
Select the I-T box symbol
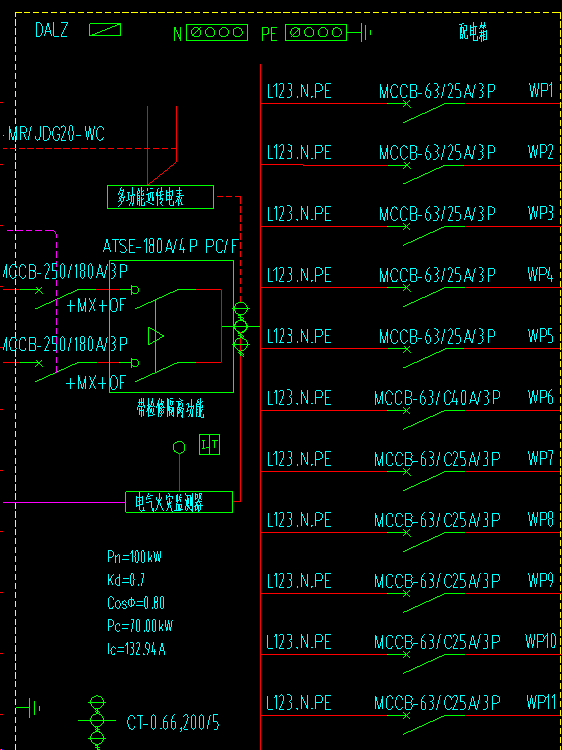tap(209, 446)
